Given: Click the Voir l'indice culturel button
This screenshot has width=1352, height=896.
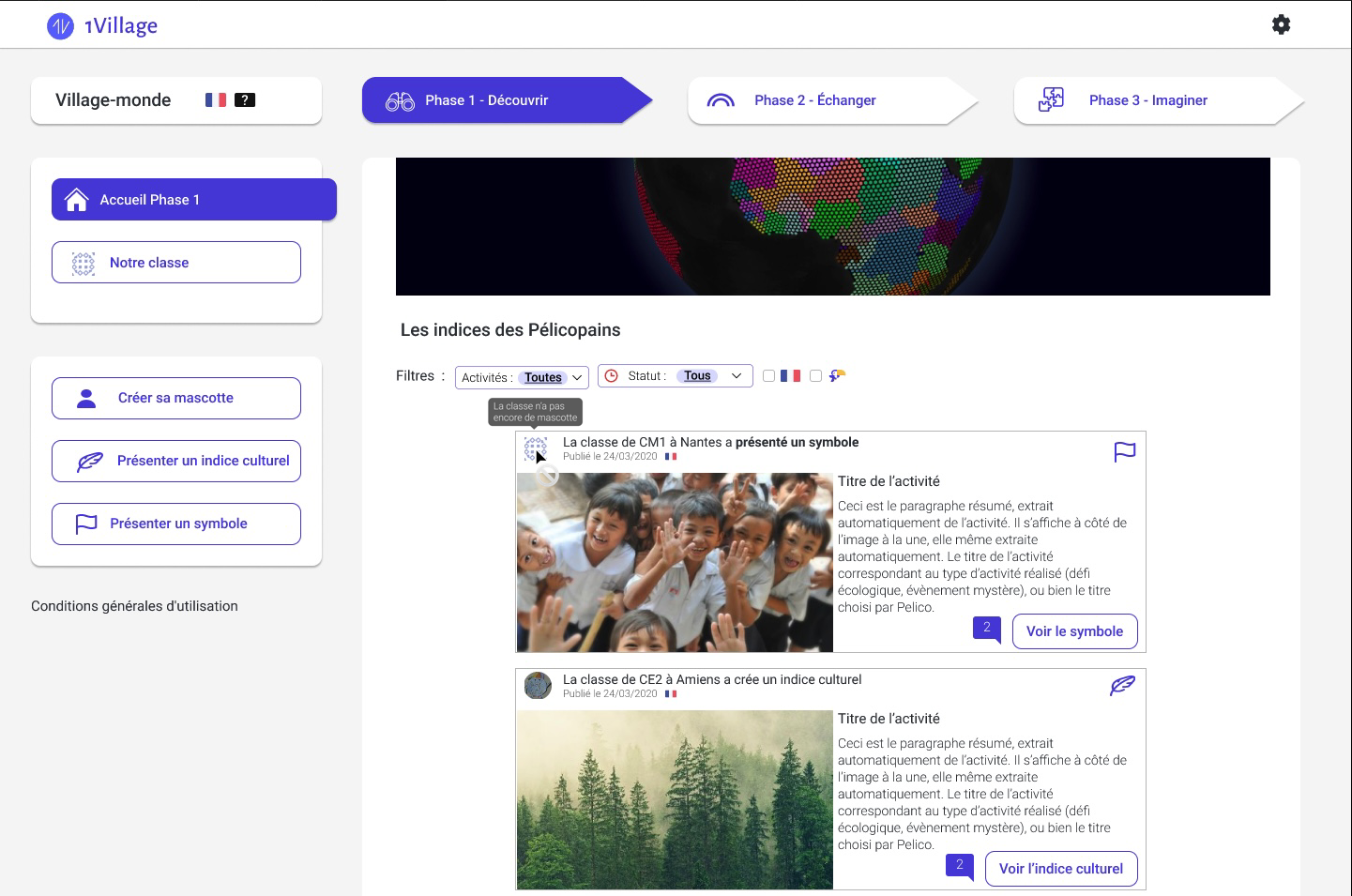Looking at the screenshot, I should (1061, 869).
